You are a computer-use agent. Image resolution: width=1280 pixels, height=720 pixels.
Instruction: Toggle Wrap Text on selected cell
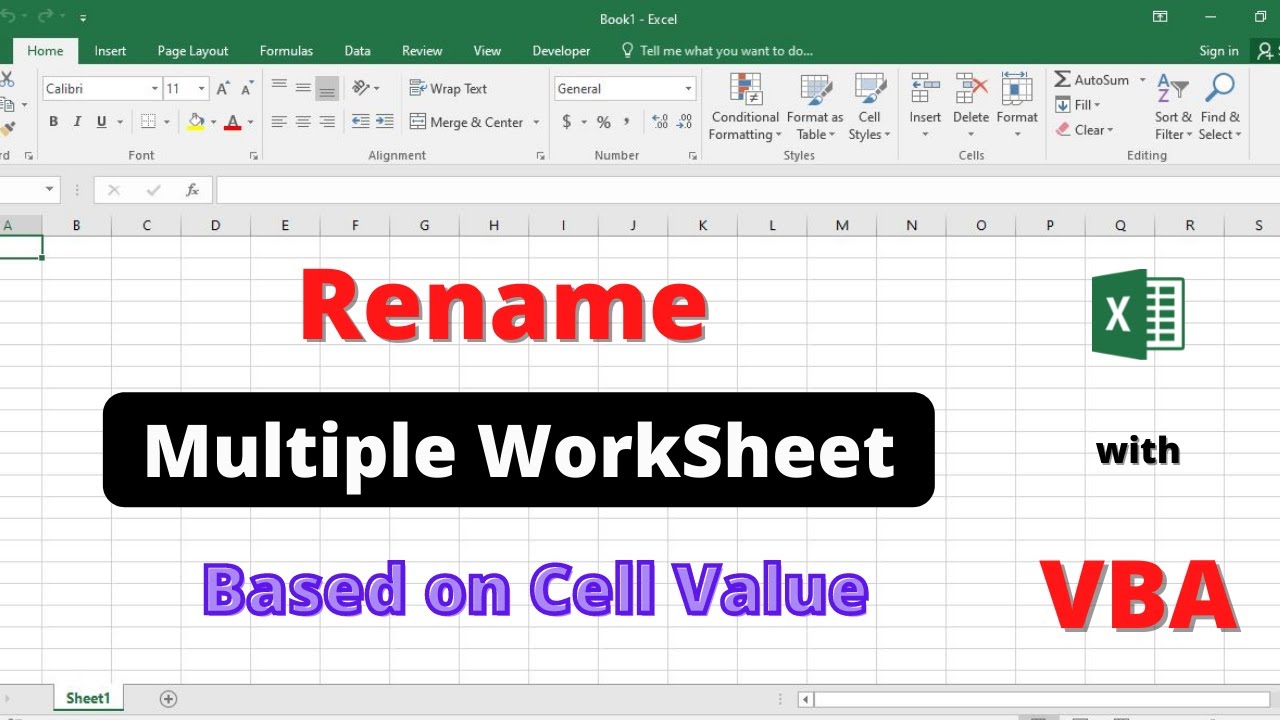click(448, 88)
